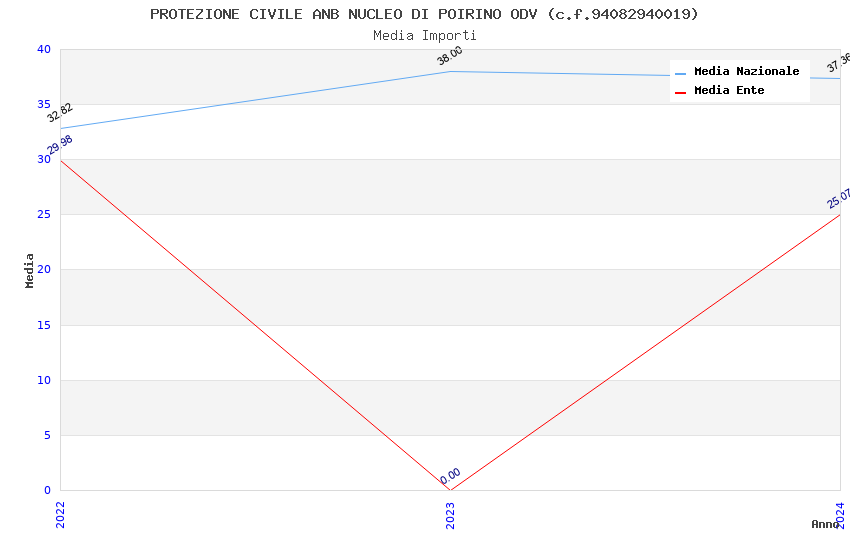Screen dimensions: 850x550
Task: Select the Media Ente legend label
Action: point(729,91)
